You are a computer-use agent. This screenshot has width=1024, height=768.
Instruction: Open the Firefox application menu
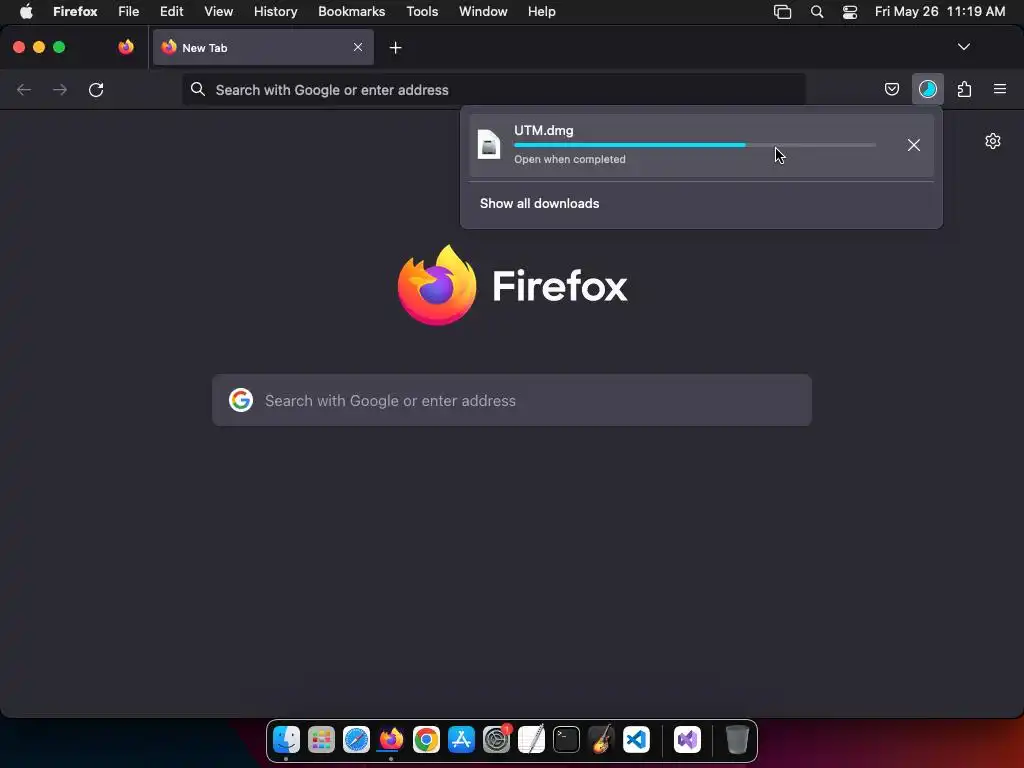pos(75,11)
